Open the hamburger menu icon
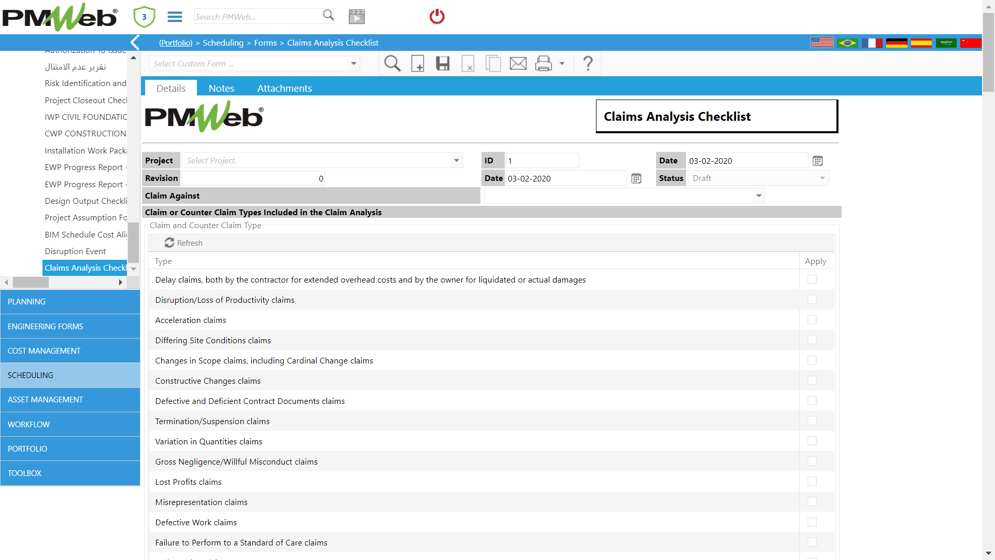The image size is (995, 560). pos(175,17)
